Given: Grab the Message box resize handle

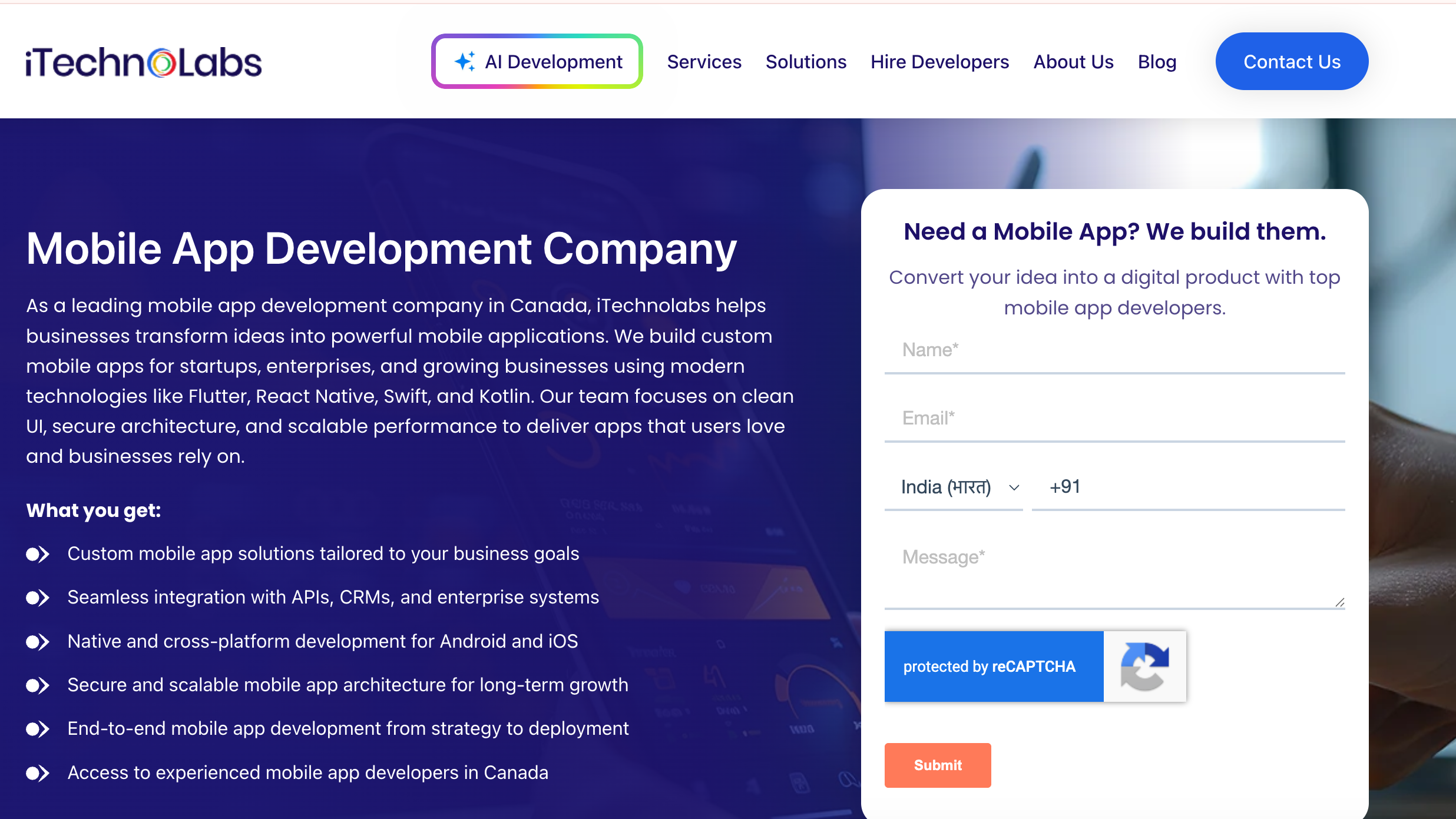Looking at the screenshot, I should tap(1340, 602).
